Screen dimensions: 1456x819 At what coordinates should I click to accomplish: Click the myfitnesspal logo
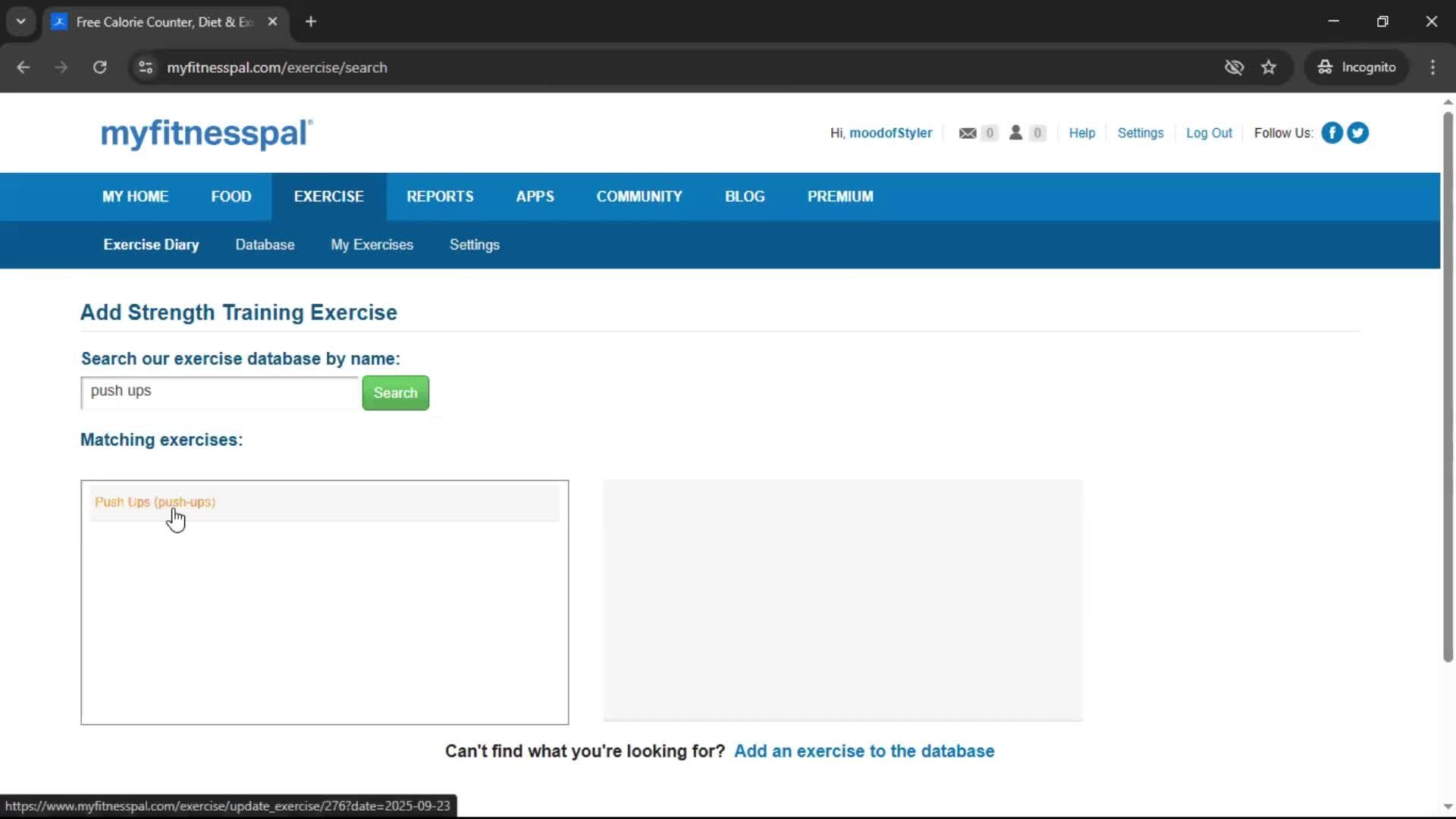[206, 133]
